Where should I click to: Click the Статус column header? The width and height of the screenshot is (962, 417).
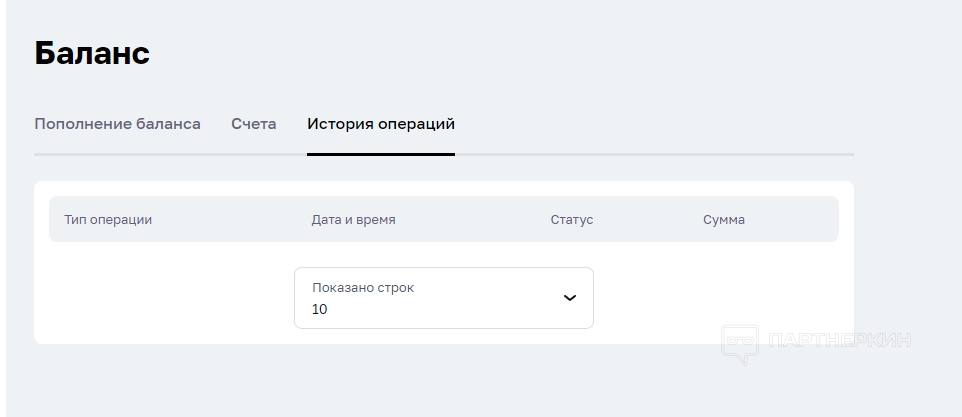click(571, 219)
